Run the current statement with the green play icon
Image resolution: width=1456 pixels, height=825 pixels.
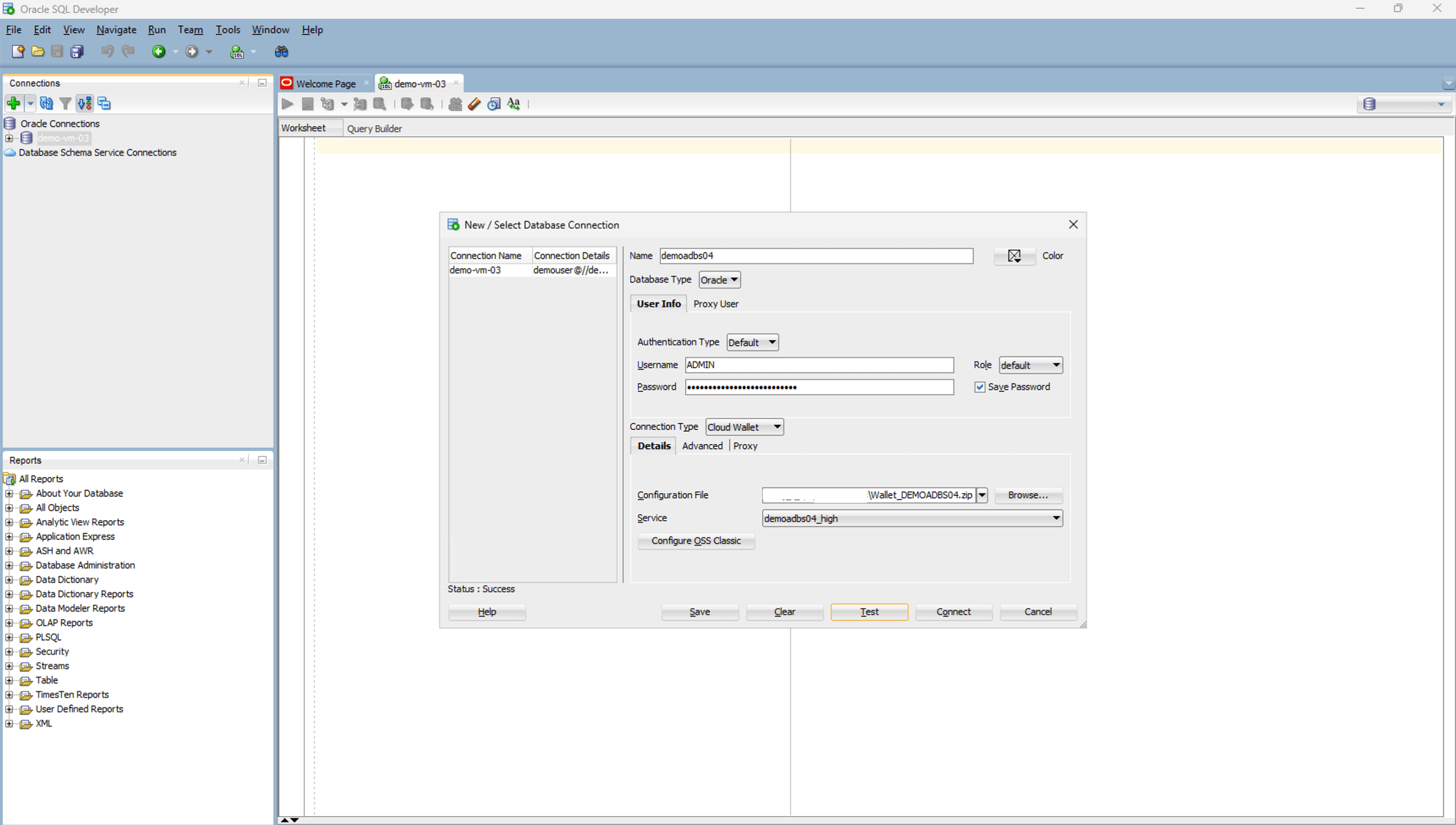point(287,104)
